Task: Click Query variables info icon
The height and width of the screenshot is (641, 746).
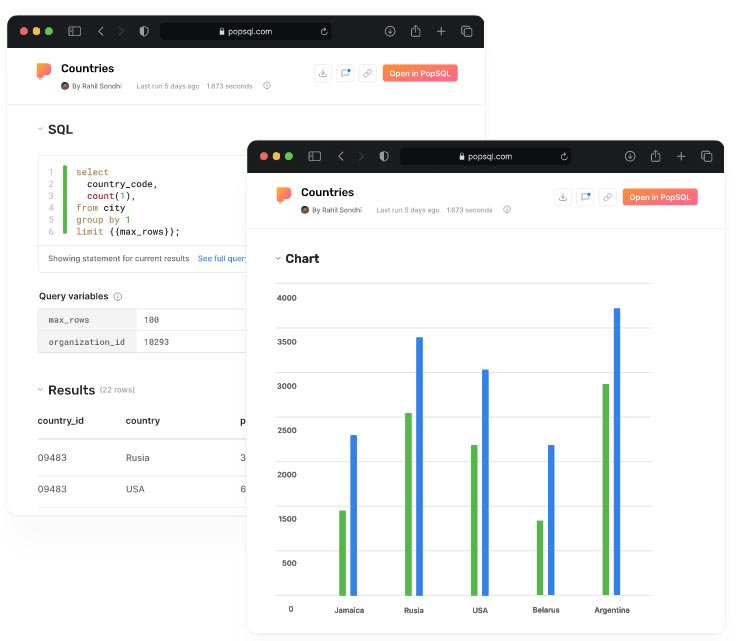Action: 118,296
